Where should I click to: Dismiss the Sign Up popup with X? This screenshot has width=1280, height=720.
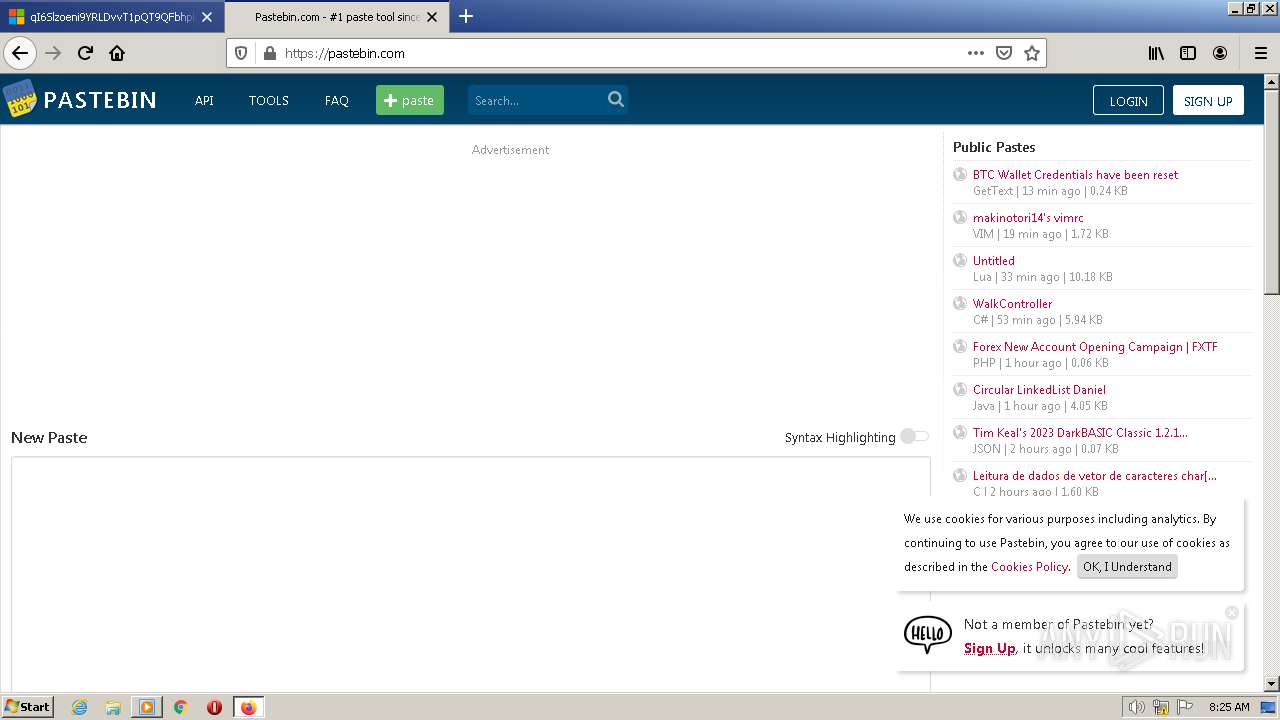tap(1232, 612)
